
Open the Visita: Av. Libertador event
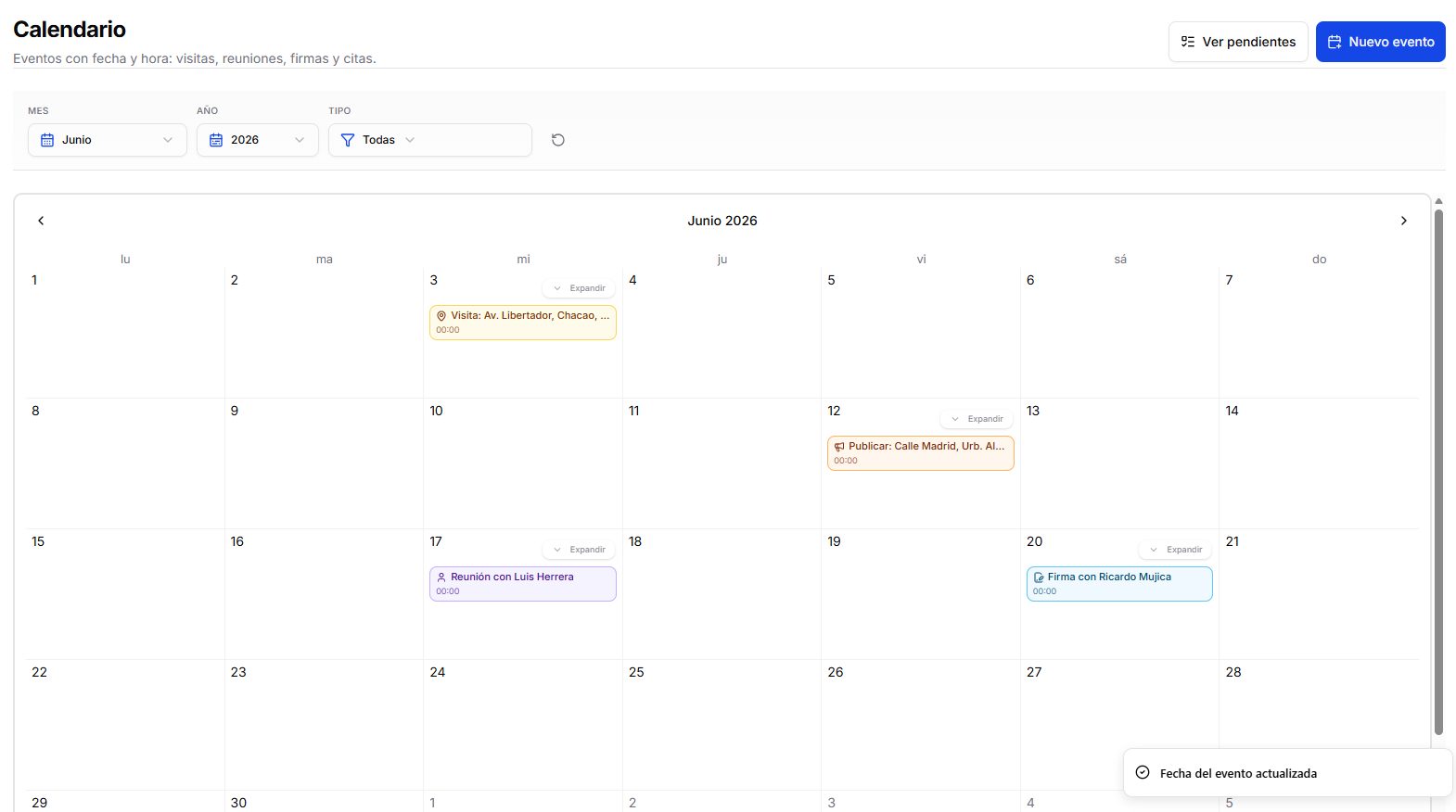pos(523,323)
